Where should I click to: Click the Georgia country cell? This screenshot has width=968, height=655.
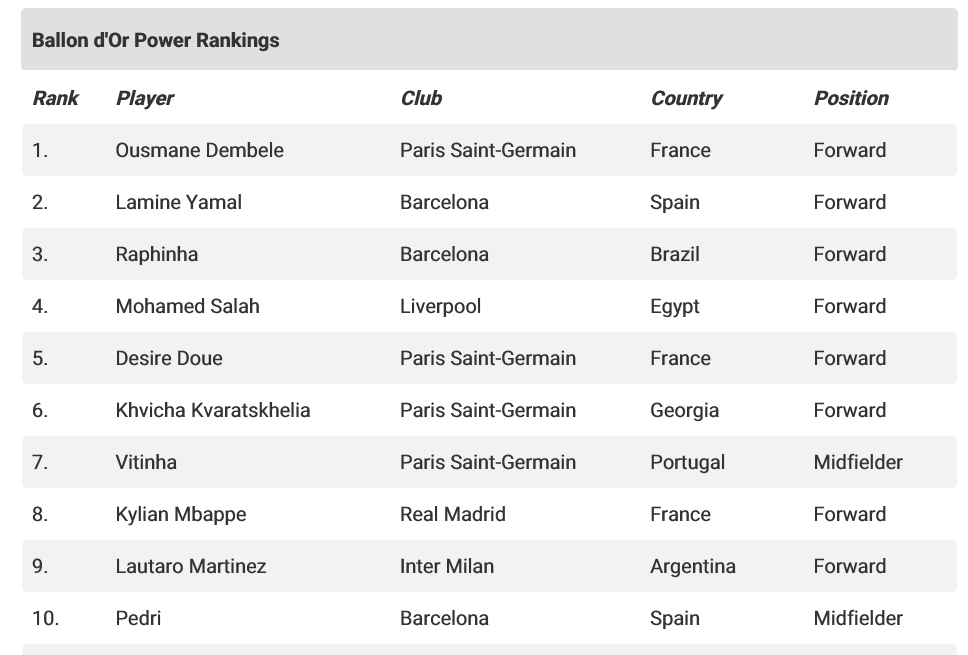[685, 410]
